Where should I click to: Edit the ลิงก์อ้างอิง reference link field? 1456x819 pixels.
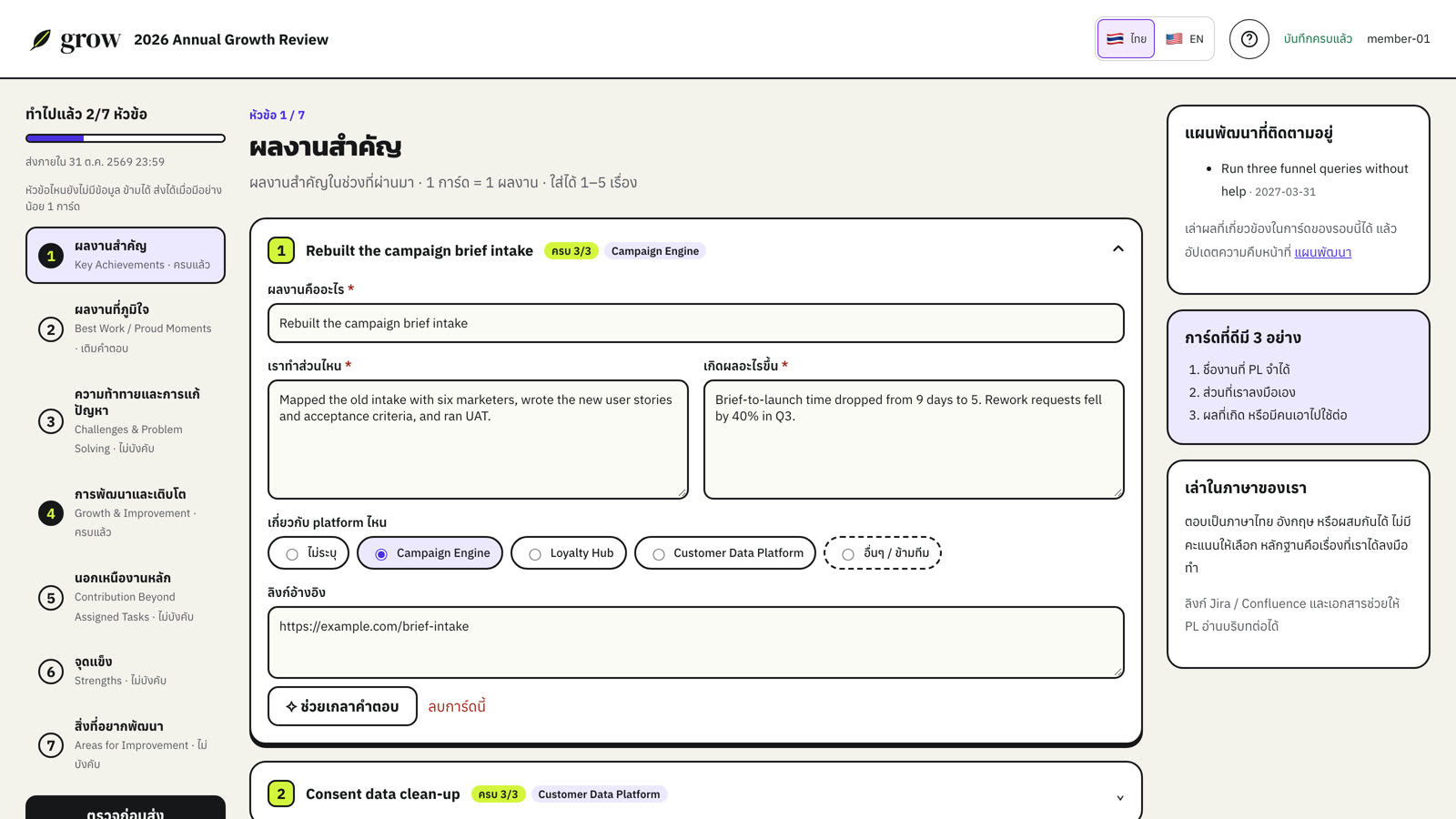696,642
